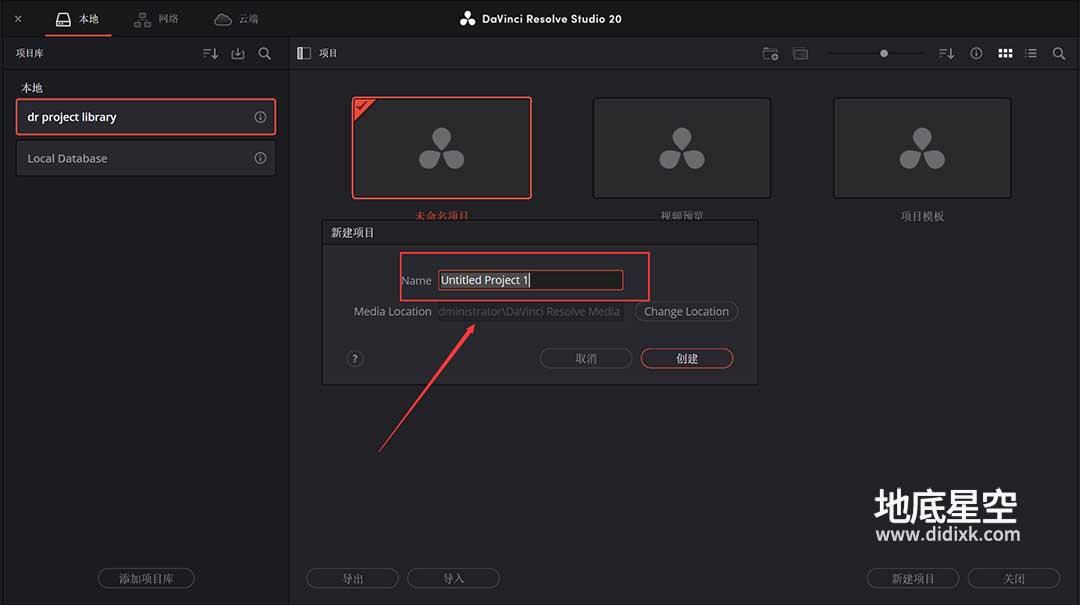1080x605 pixels.
Task: Click the 添加项目库 button
Action: point(146,578)
